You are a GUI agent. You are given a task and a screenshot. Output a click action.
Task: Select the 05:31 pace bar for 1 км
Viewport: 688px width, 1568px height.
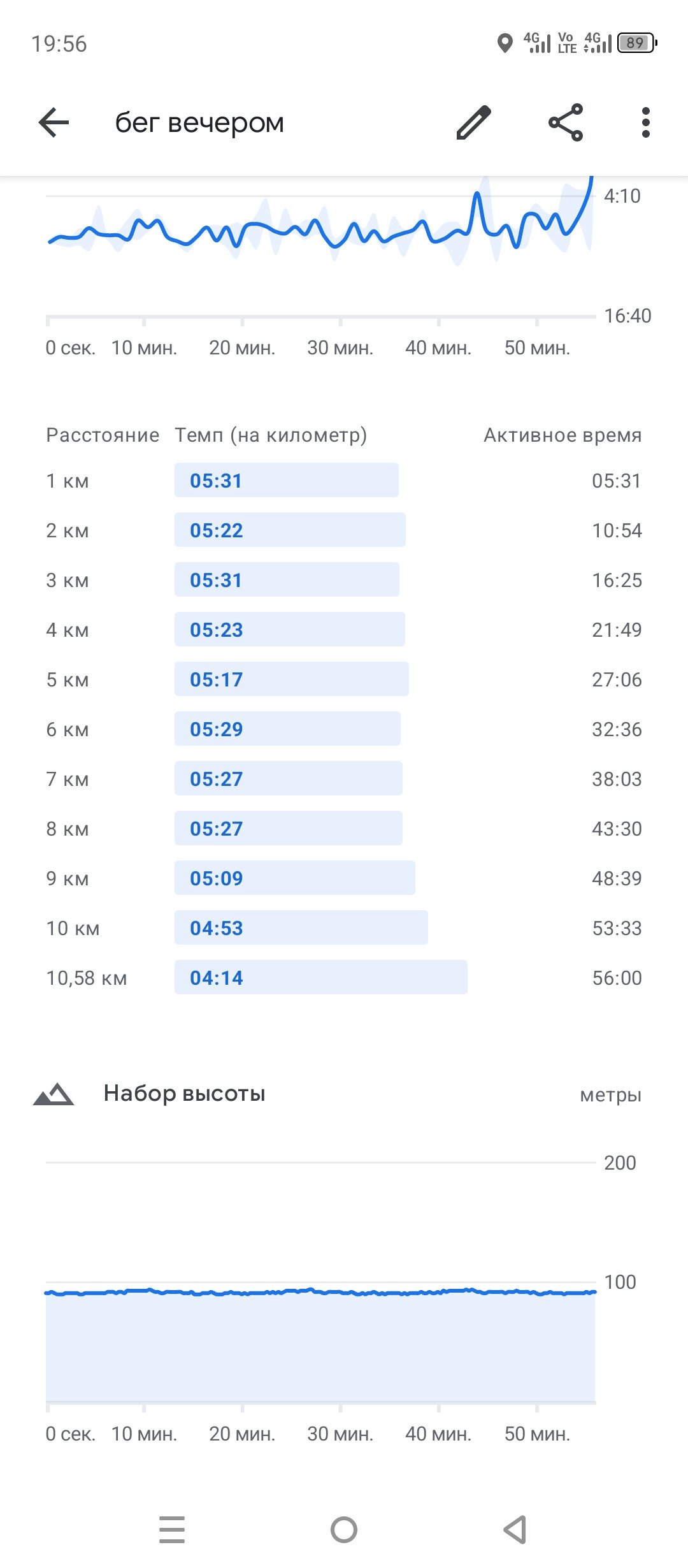[x=287, y=480]
